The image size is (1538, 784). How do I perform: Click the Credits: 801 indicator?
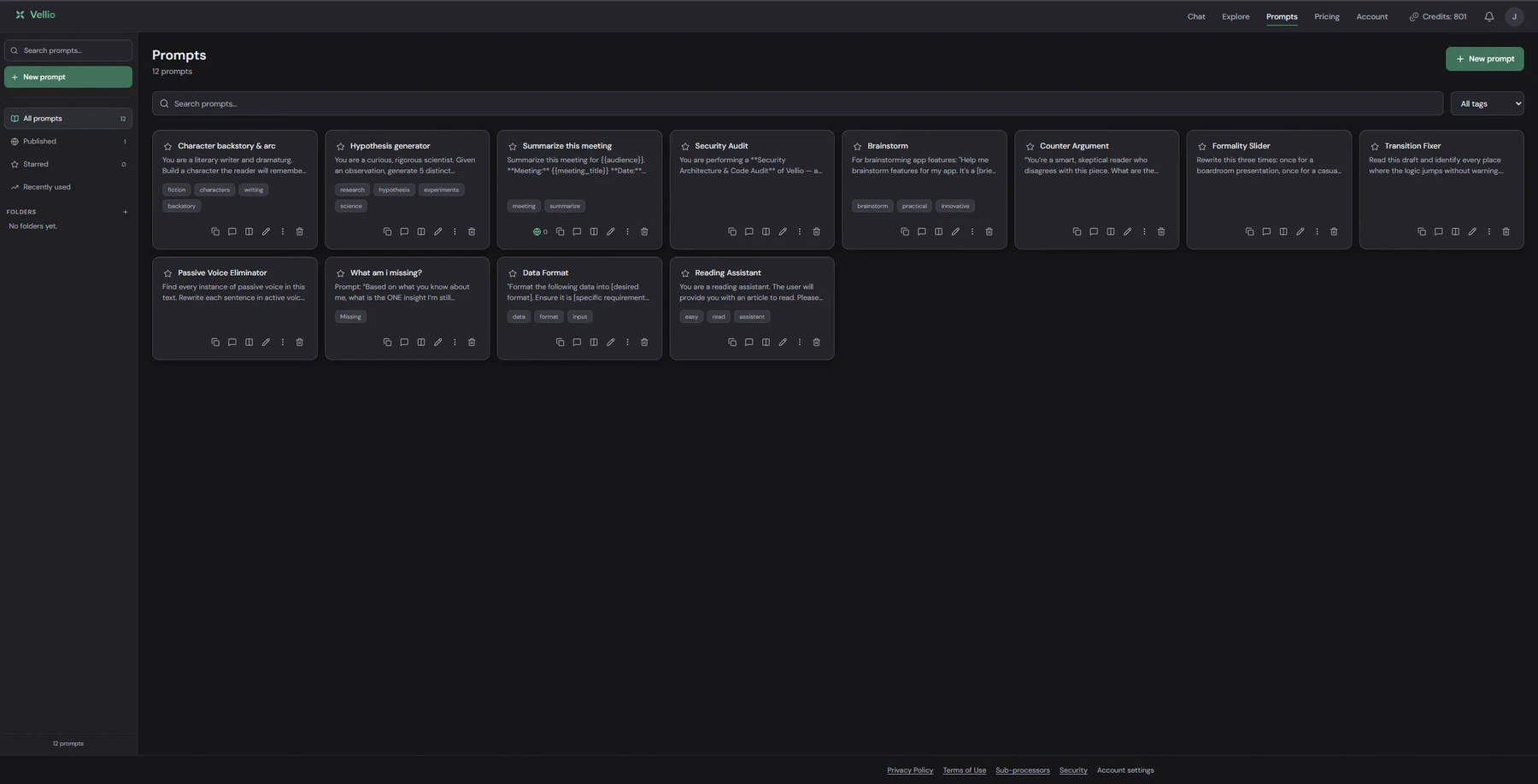[1438, 16]
